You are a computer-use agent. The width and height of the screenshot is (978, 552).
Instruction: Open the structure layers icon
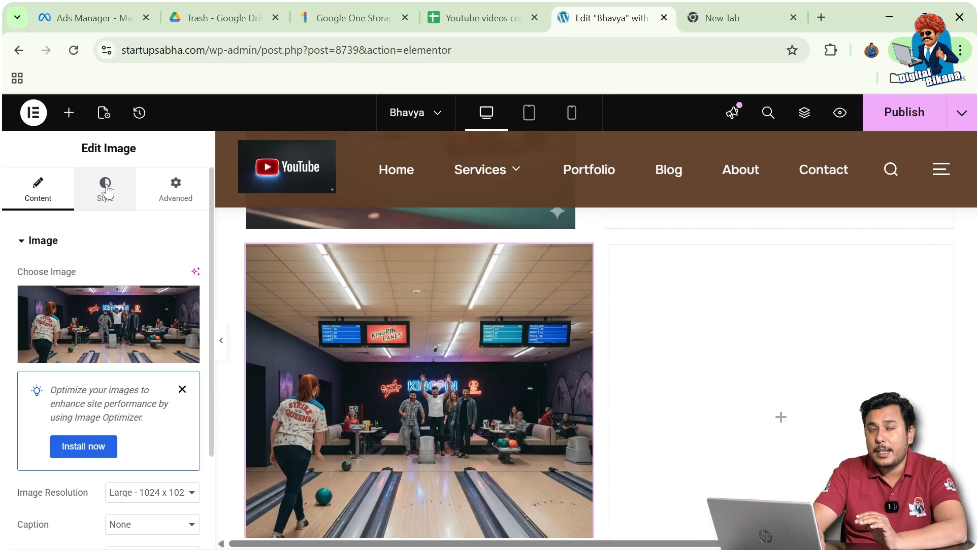tap(805, 113)
